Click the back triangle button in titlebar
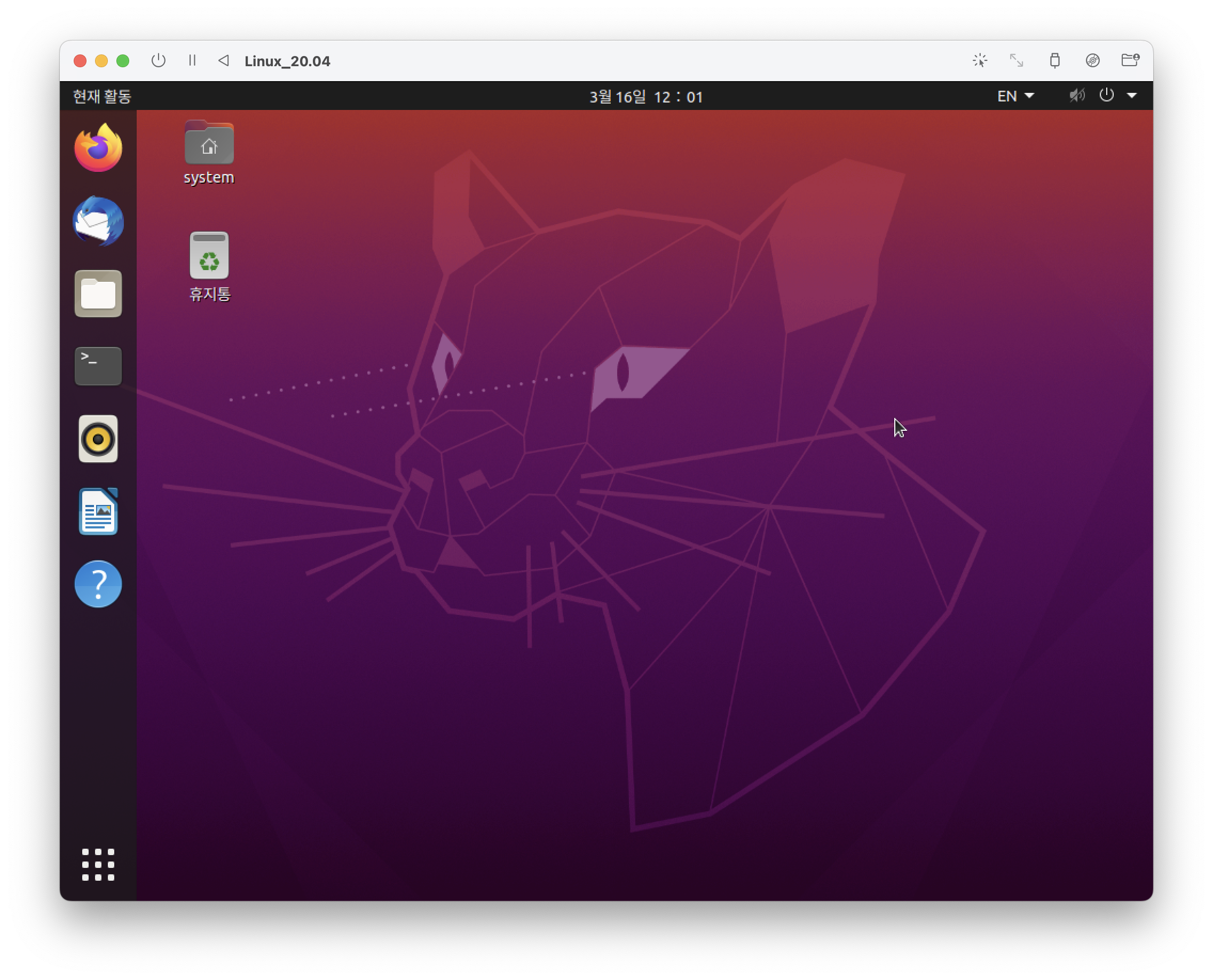 pos(224,60)
